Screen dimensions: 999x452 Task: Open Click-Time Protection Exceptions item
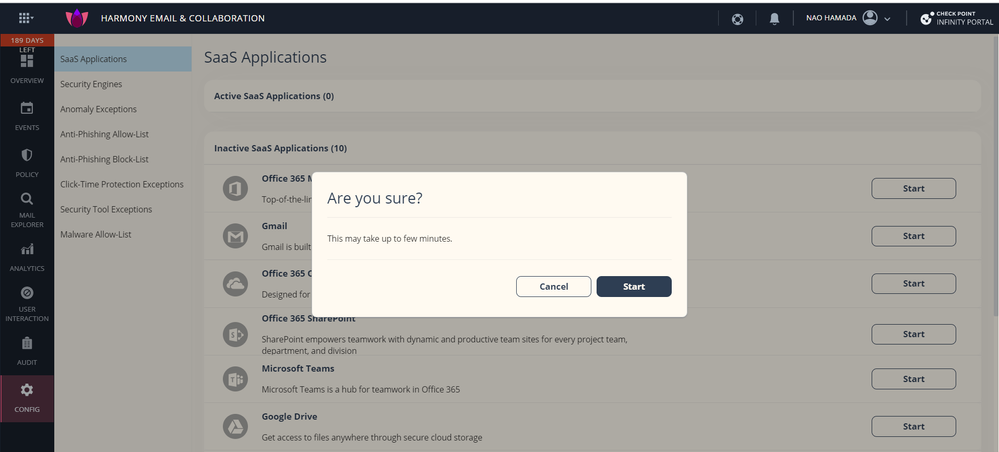pyautogui.click(x=122, y=184)
